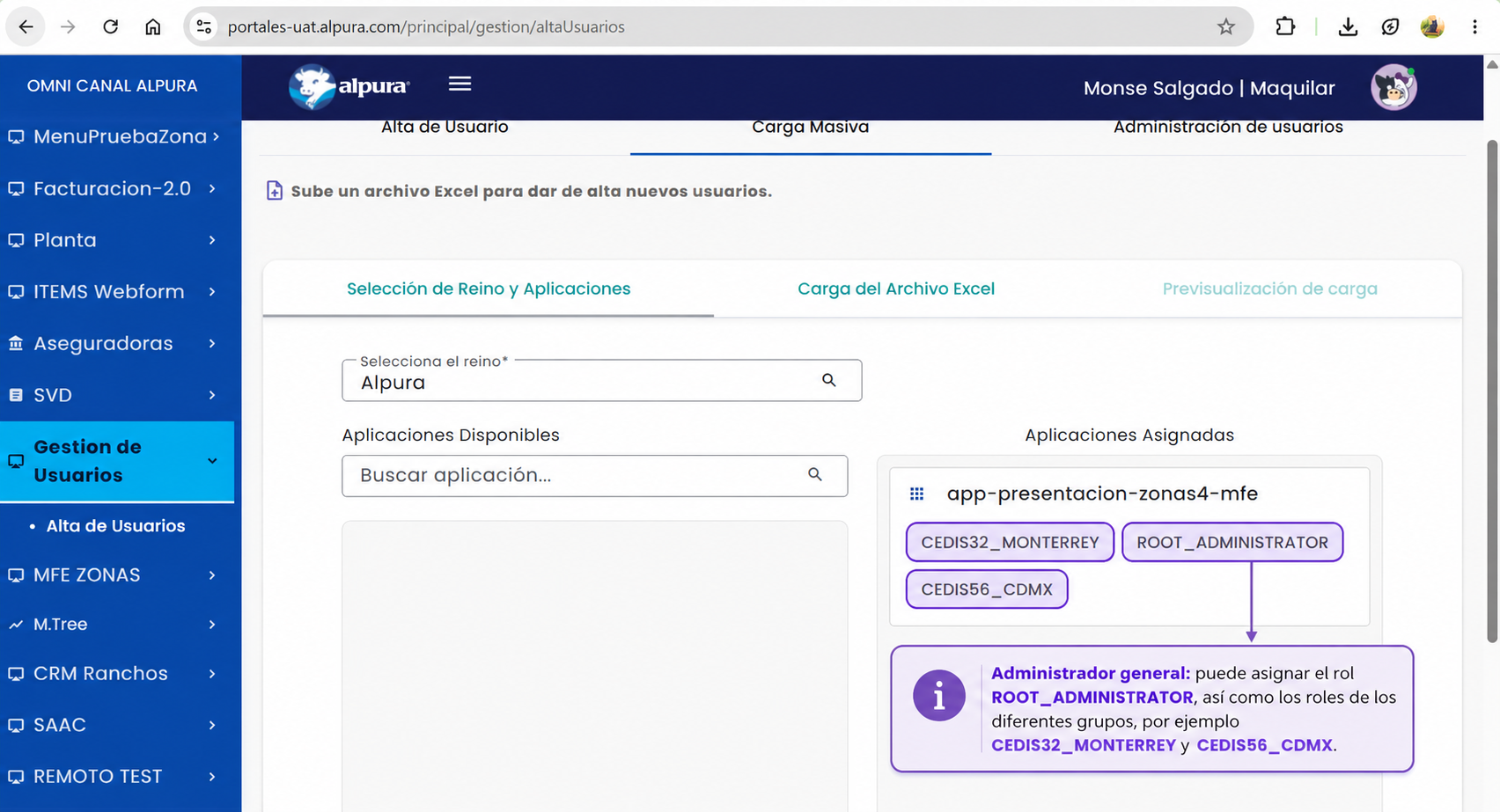Screen dimensions: 1500x812
Task: Open the cow user avatar menu
Action: [x=1393, y=87]
